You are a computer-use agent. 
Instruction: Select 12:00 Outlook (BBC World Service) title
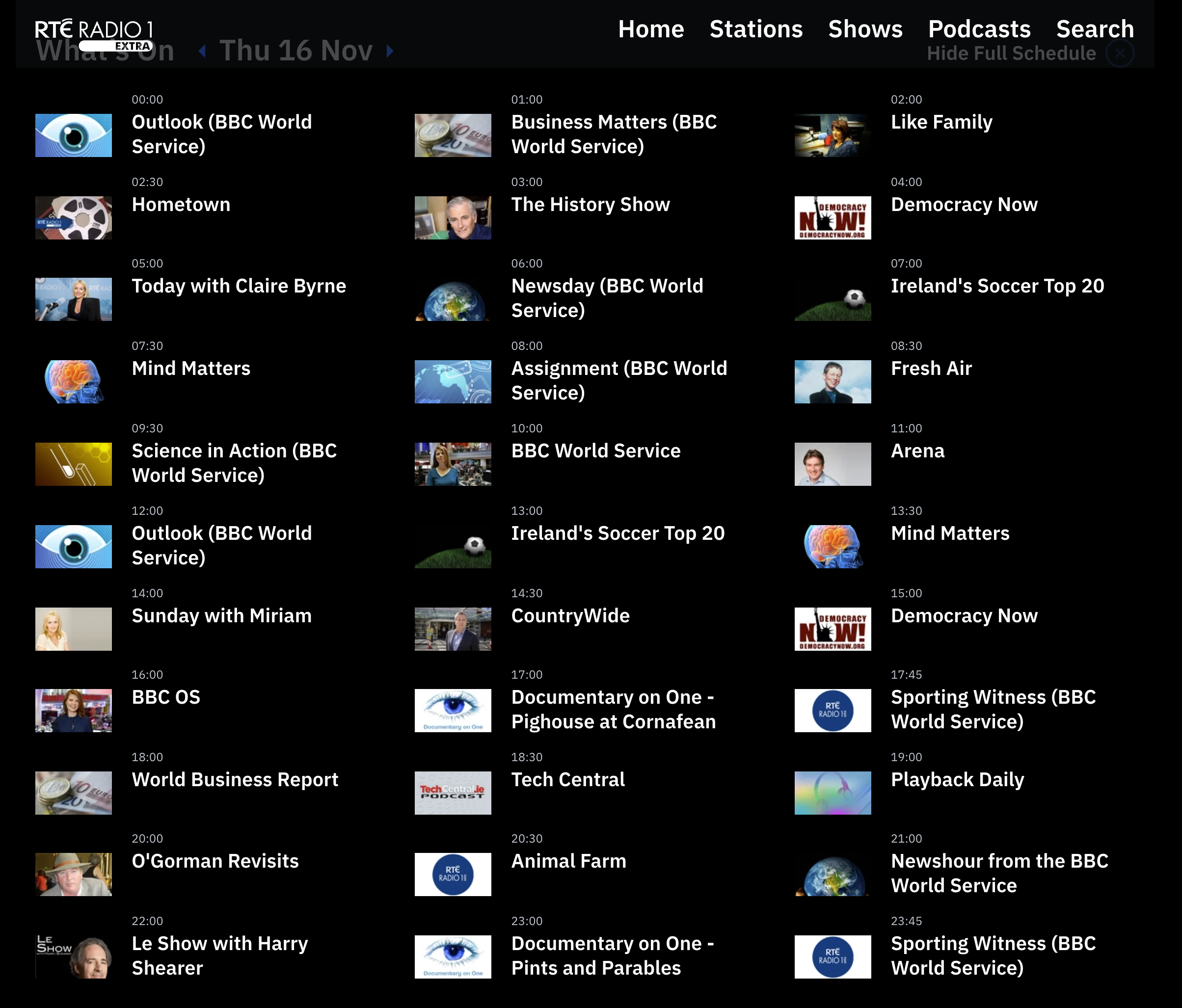(x=222, y=545)
